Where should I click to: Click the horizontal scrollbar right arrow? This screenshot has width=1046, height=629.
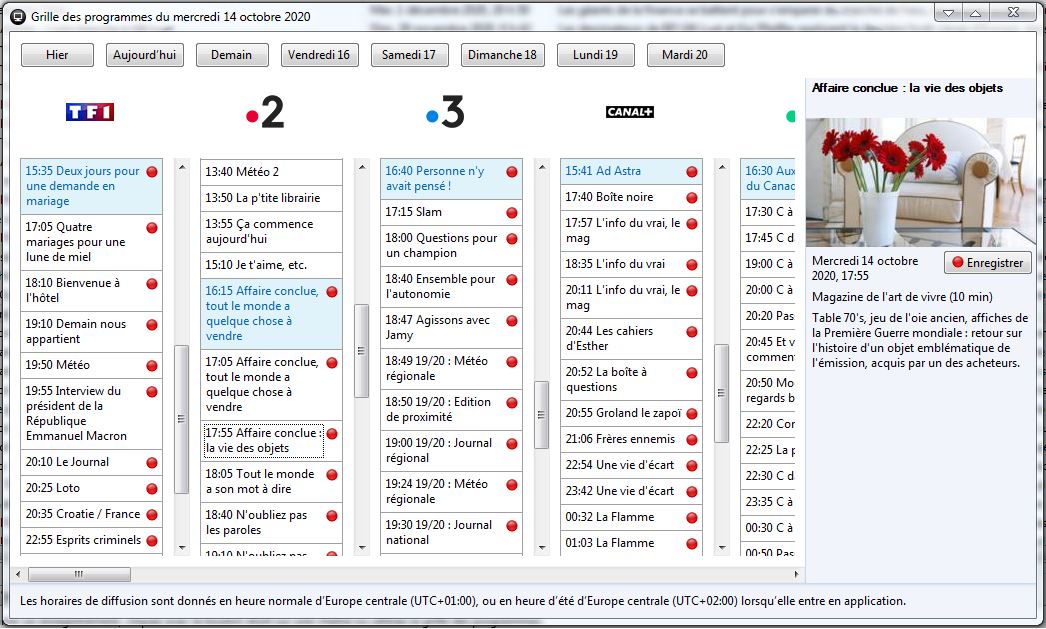pyautogui.click(x=796, y=574)
